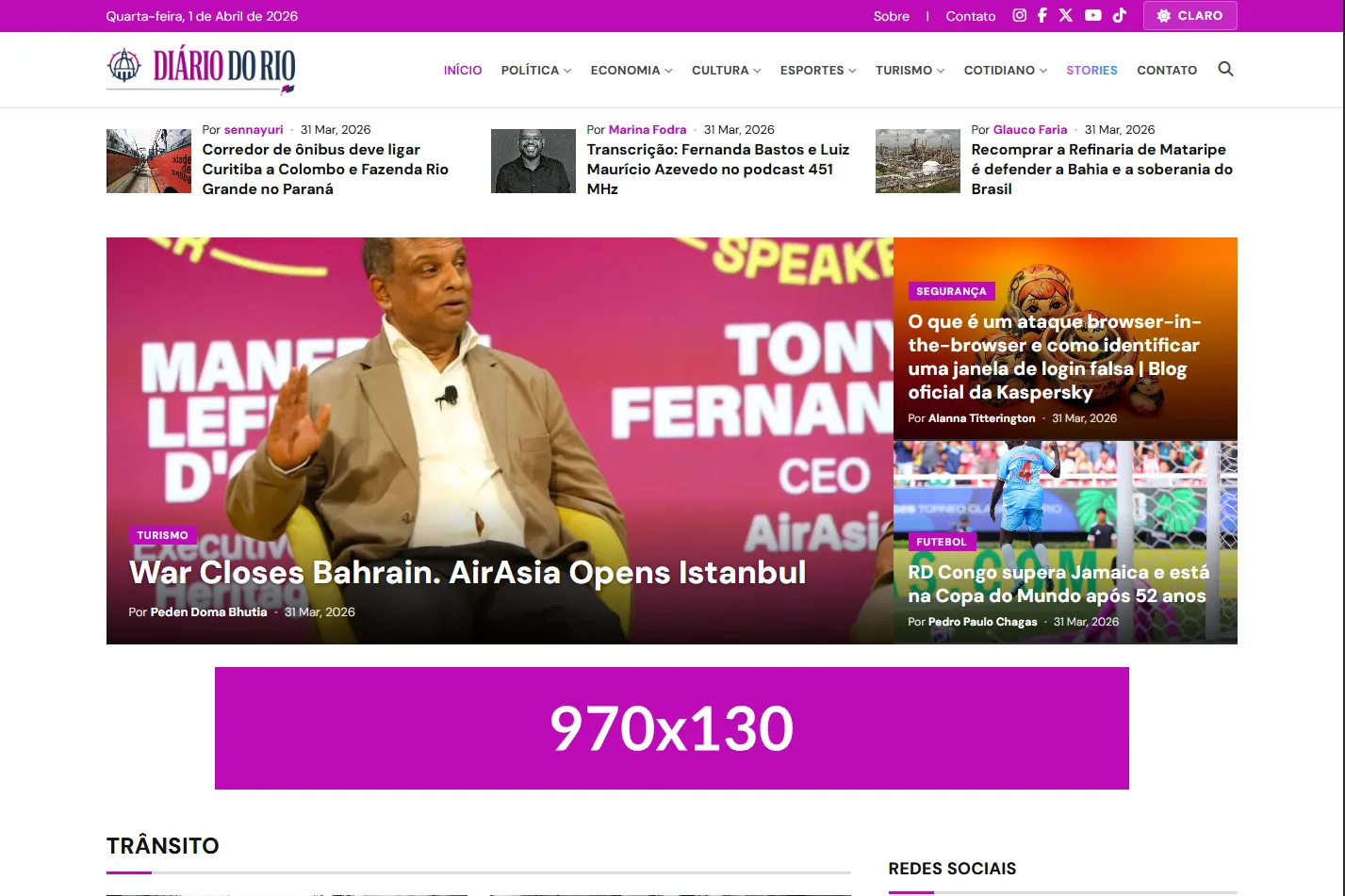This screenshot has width=1345, height=896.
Task: Open the AirAsia Opens Istanbul headline
Action: 467,573
